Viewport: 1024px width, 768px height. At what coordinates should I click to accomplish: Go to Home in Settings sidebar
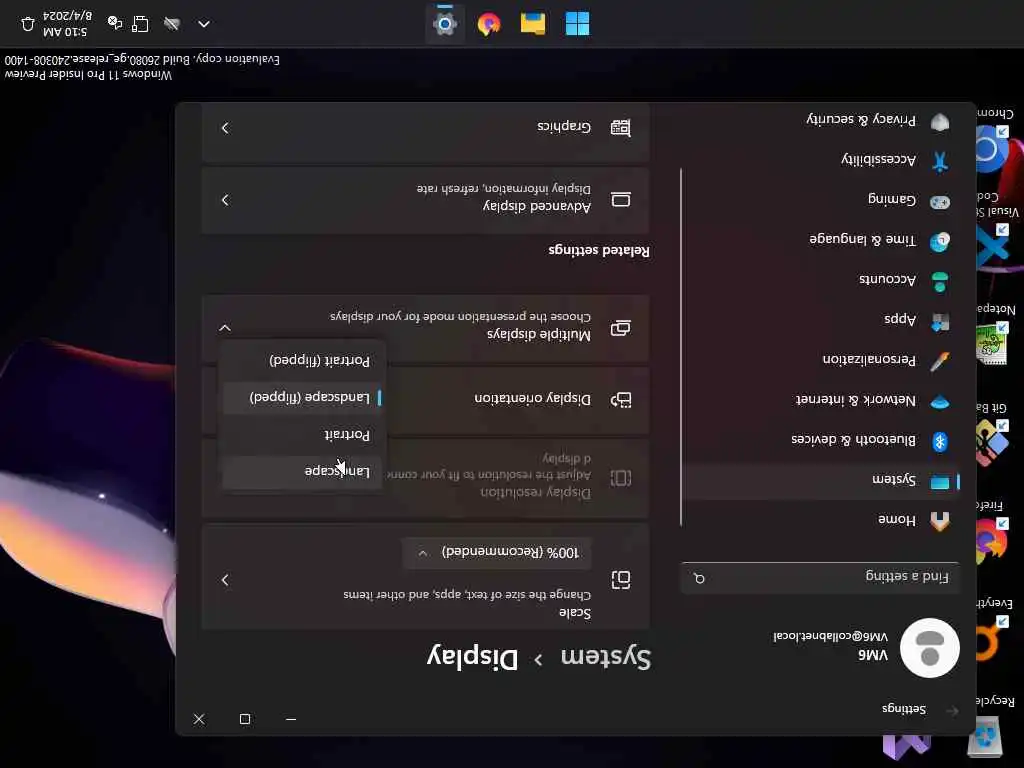(820, 520)
